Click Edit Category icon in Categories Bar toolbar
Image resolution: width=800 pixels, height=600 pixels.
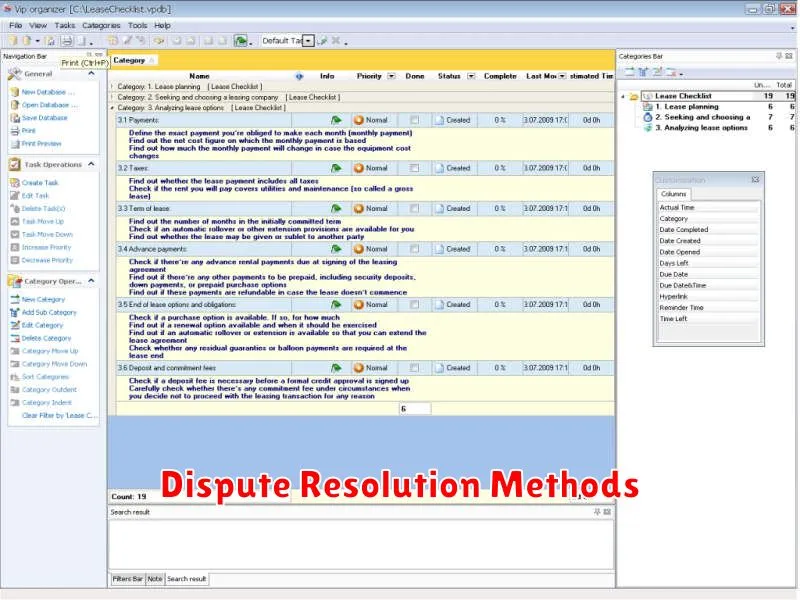pos(657,72)
